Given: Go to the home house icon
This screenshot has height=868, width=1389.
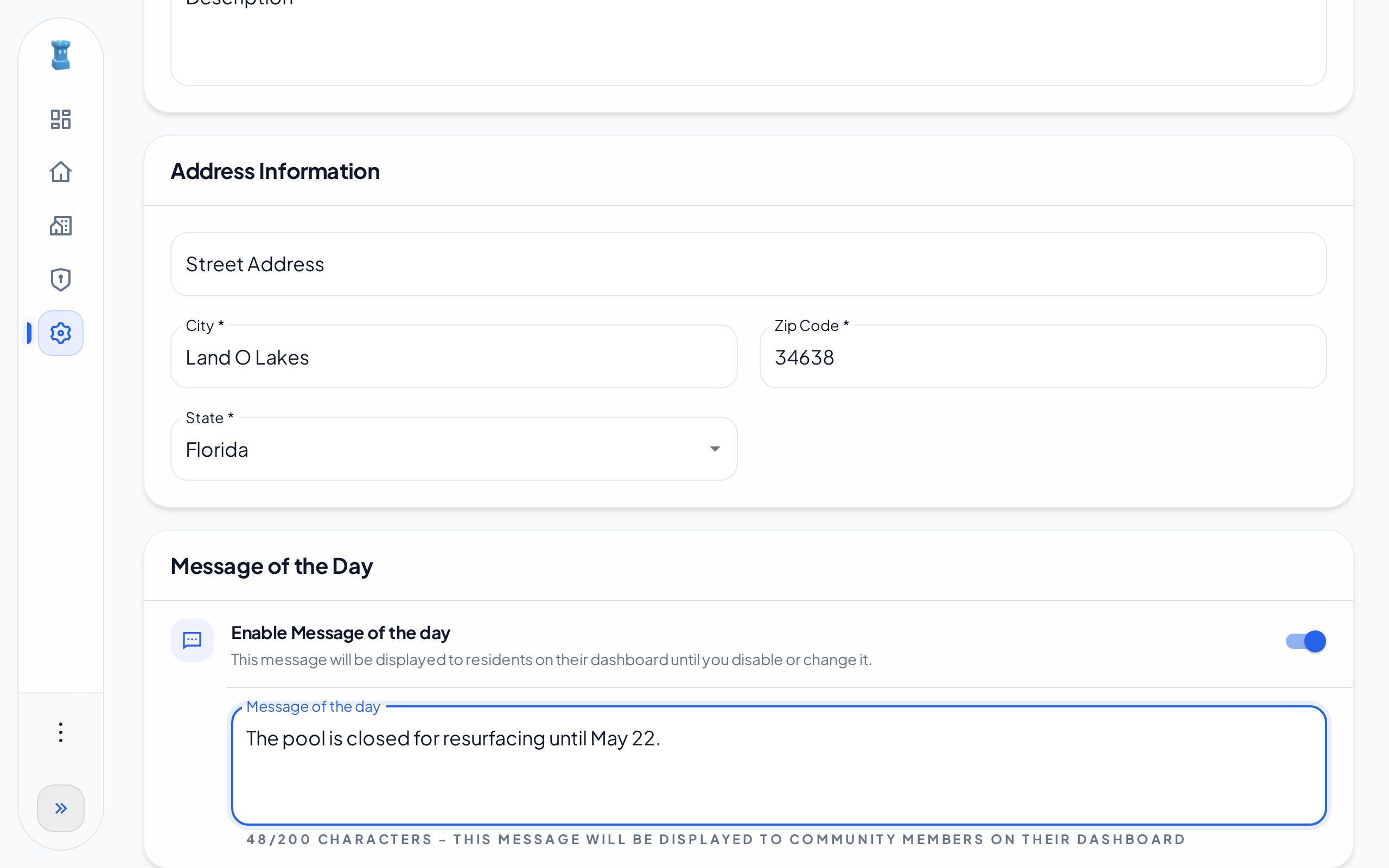Looking at the screenshot, I should pos(61,172).
